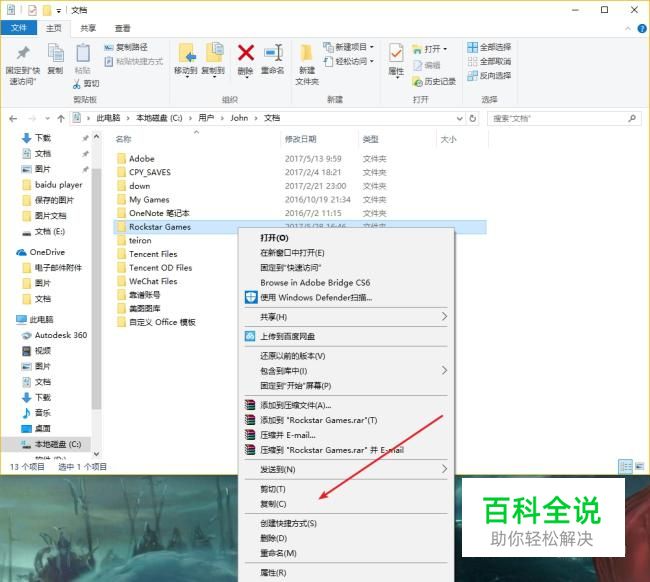Click Select all in the ribbon
The width and height of the screenshot is (650, 582).
(489, 47)
